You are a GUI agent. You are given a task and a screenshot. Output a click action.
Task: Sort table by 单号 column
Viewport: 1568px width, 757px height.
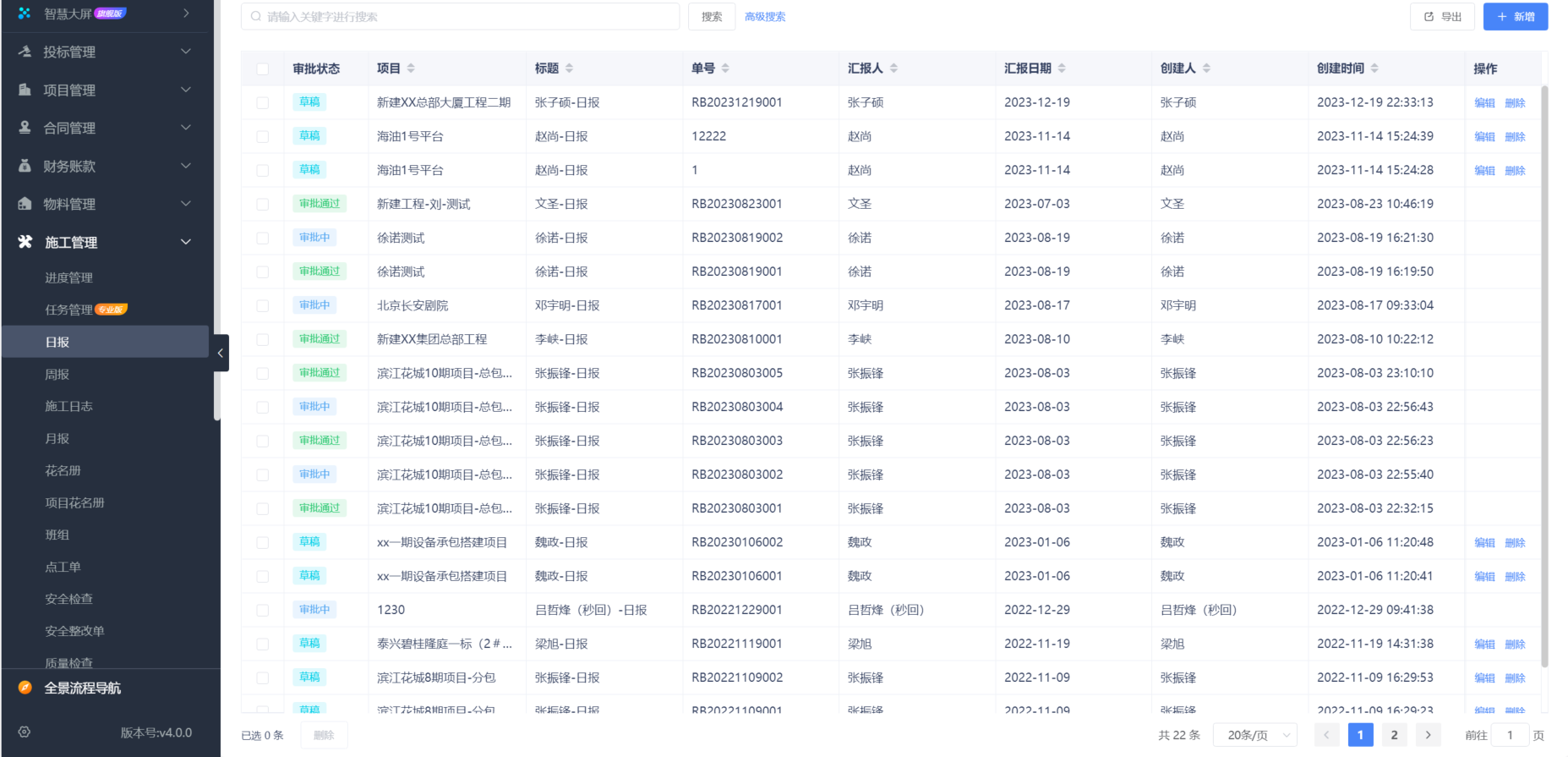click(725, 69)
